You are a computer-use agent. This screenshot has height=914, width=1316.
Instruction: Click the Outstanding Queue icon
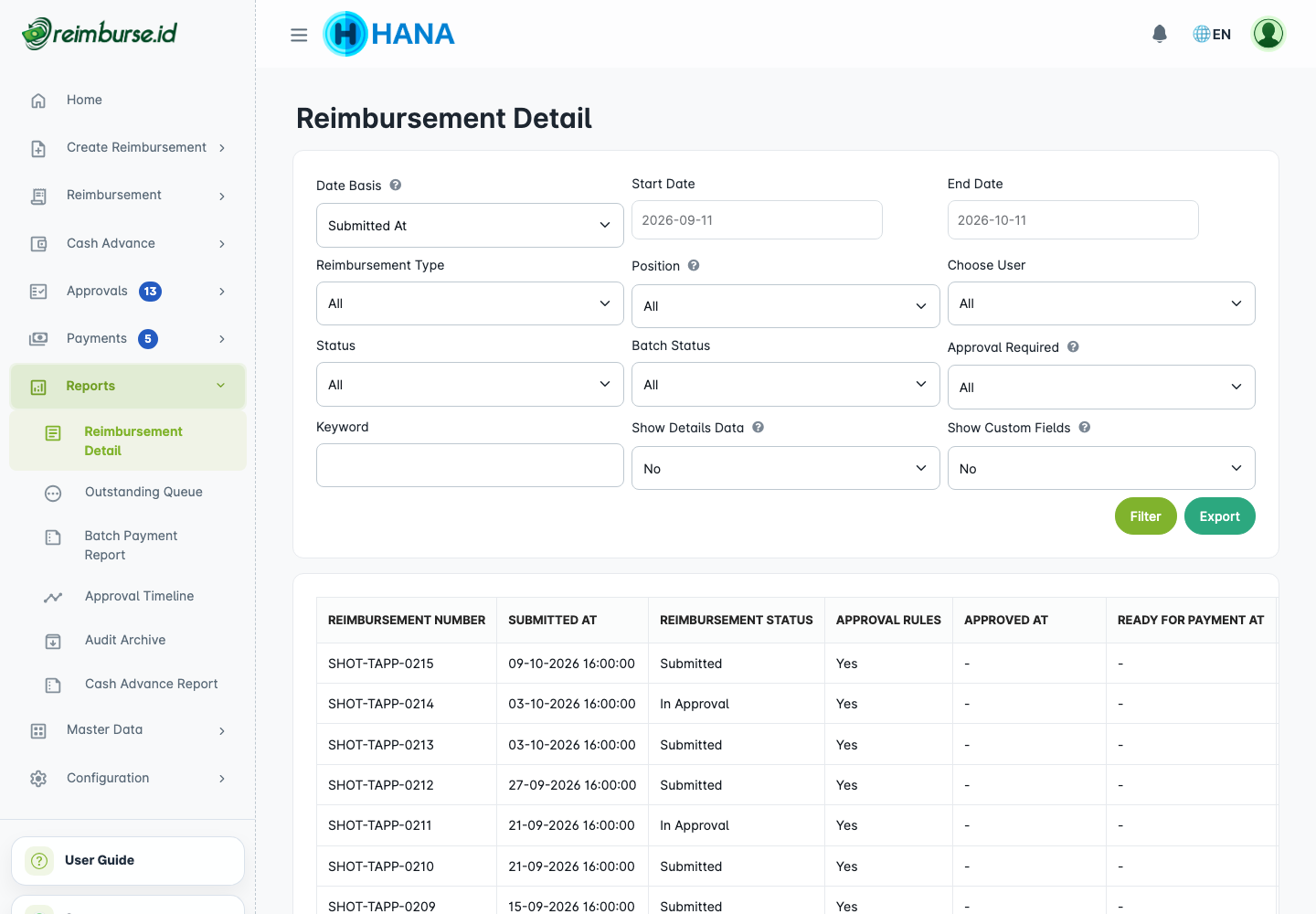pyautogui.click(x=53, y=494)
